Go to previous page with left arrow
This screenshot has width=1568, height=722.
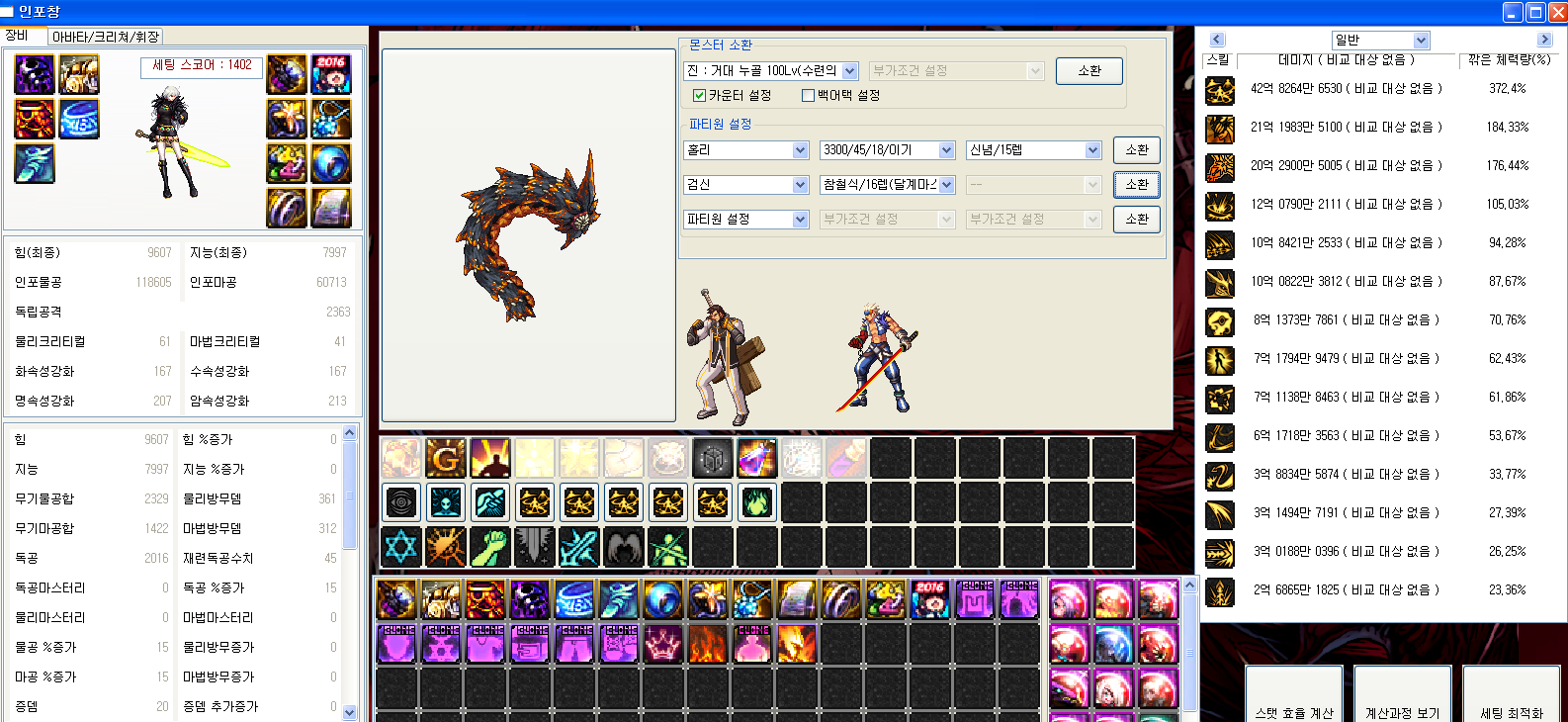point(1217,40)
